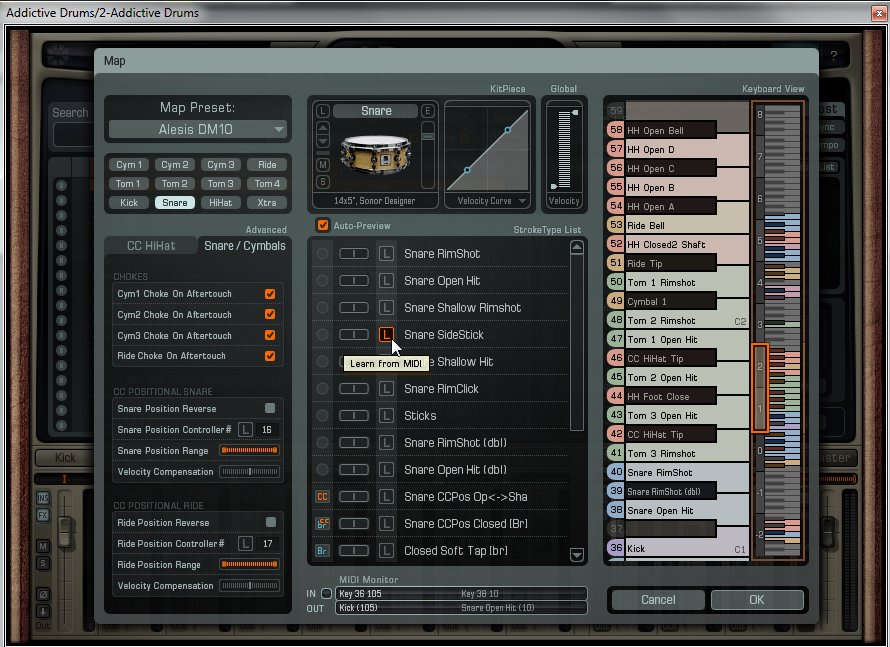This screenshot has height=647, width=890.
Task: Click the CC icon beside Snare CCPos Op<->Sha
Action: tap(323, 497)
